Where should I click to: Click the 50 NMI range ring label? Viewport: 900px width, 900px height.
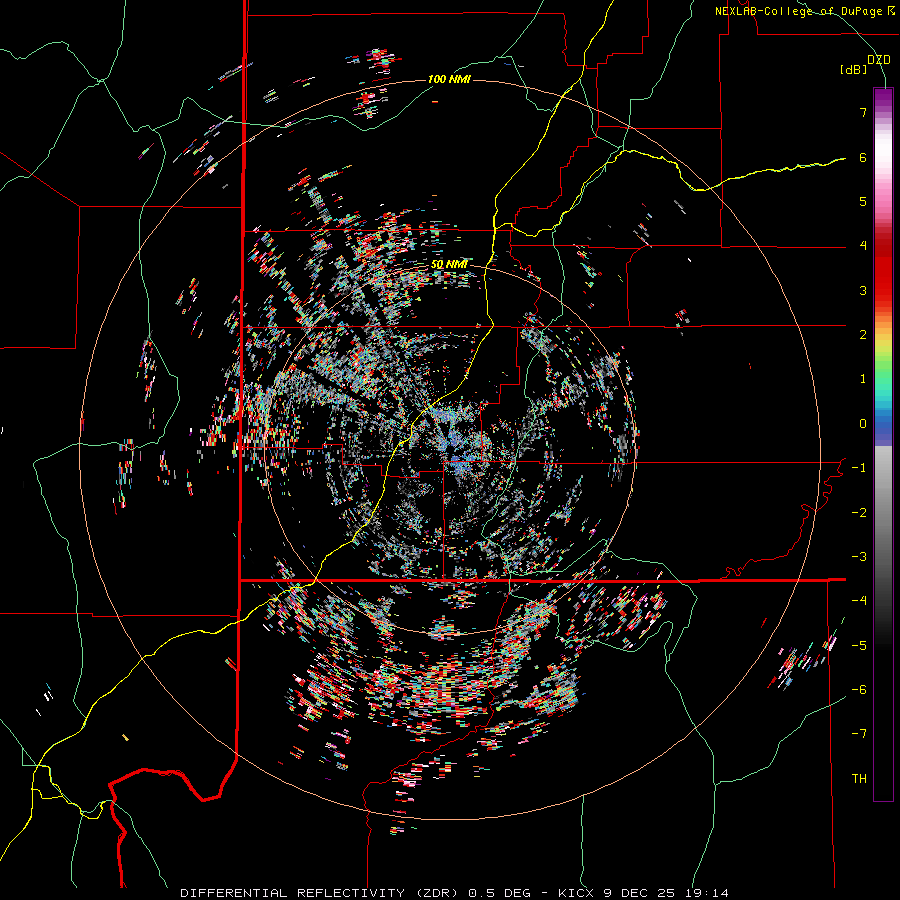tap(449, 265)
